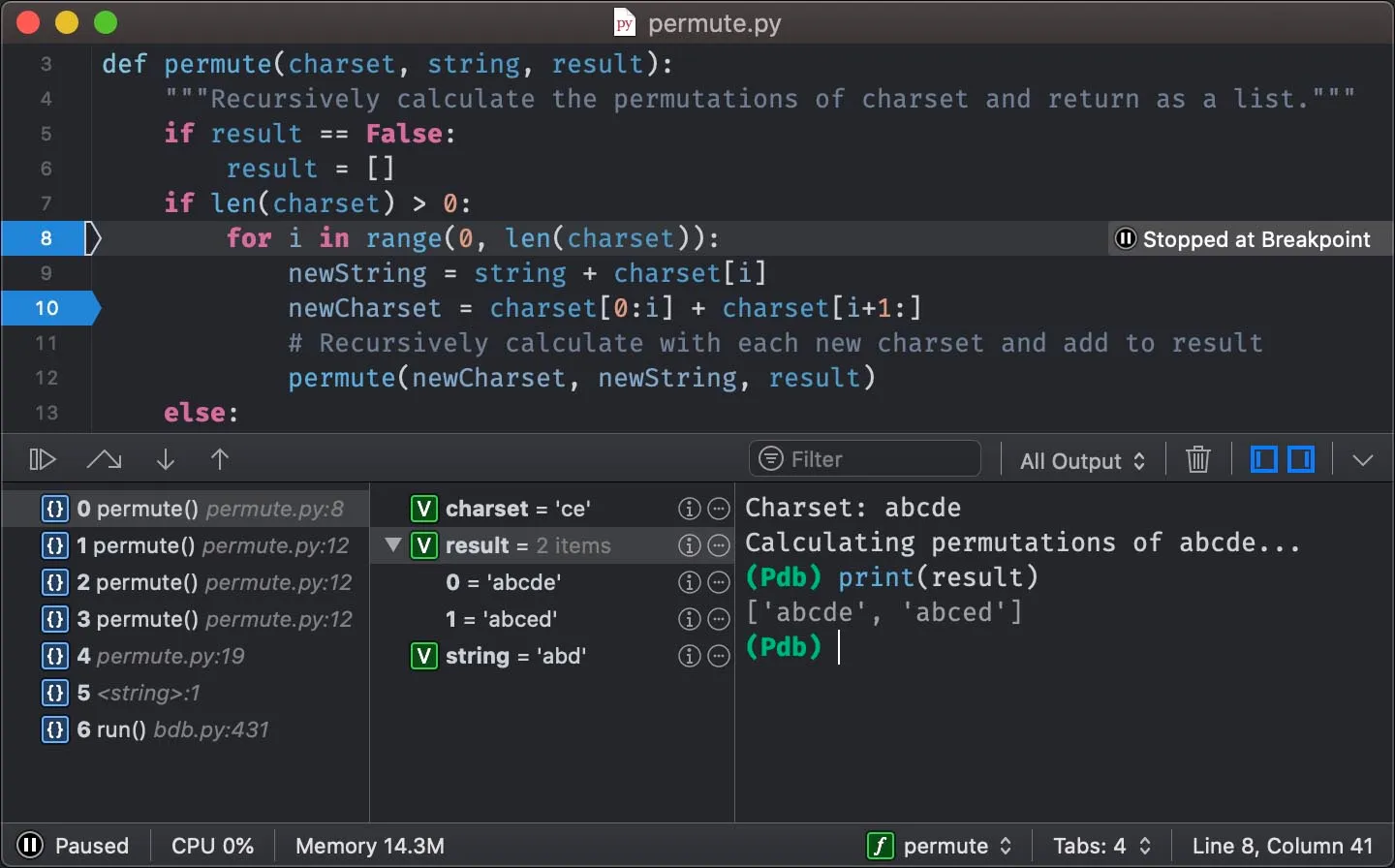Viewport: 1395px width, 868px height.
Task: Toggle the breakpoint on line 8
Action: tap(45, 238)
